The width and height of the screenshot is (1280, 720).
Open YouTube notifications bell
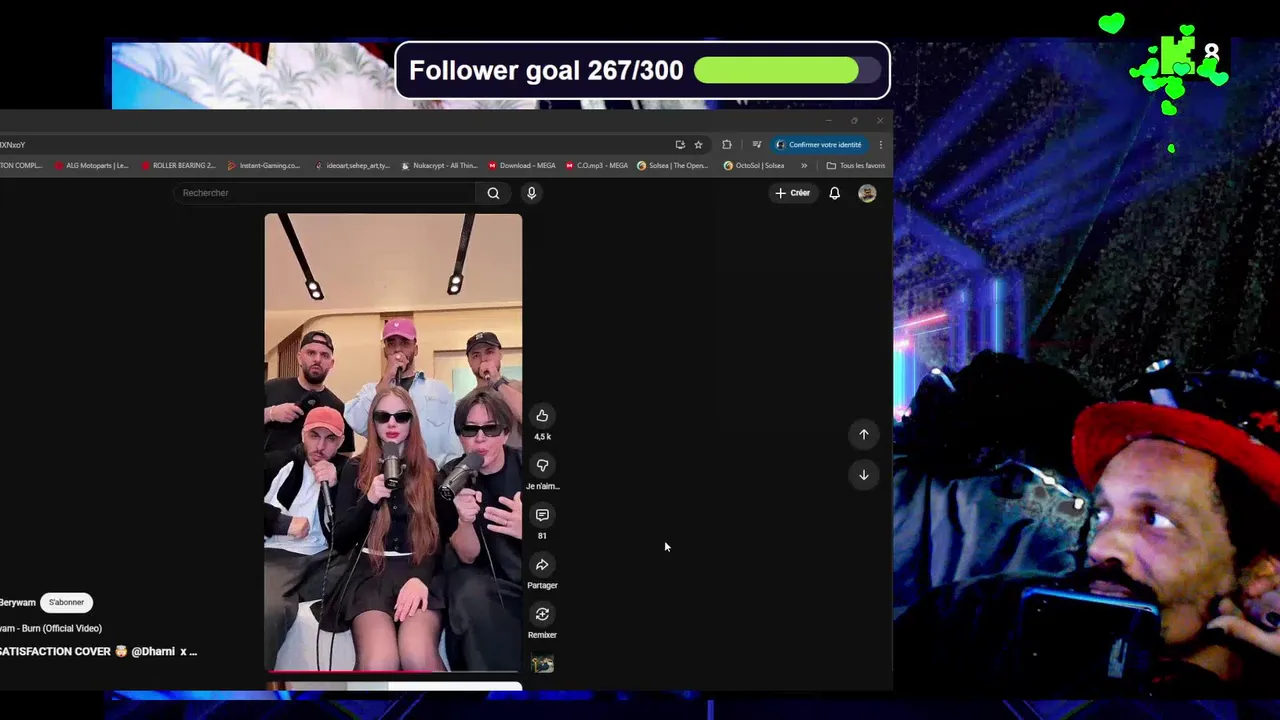(x=834, y=193)
